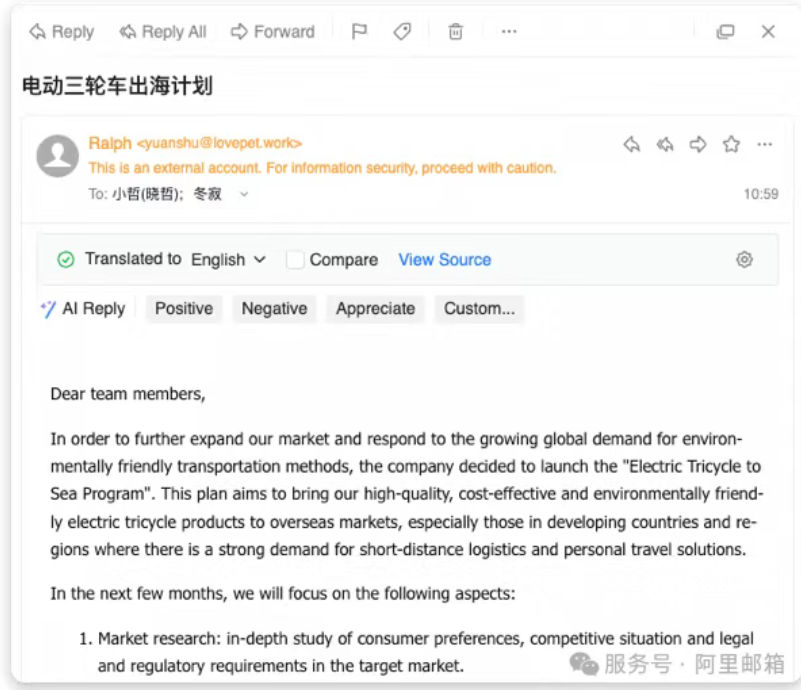
Task: Click the reply-all icon in sender header
Action: [665, 145]
